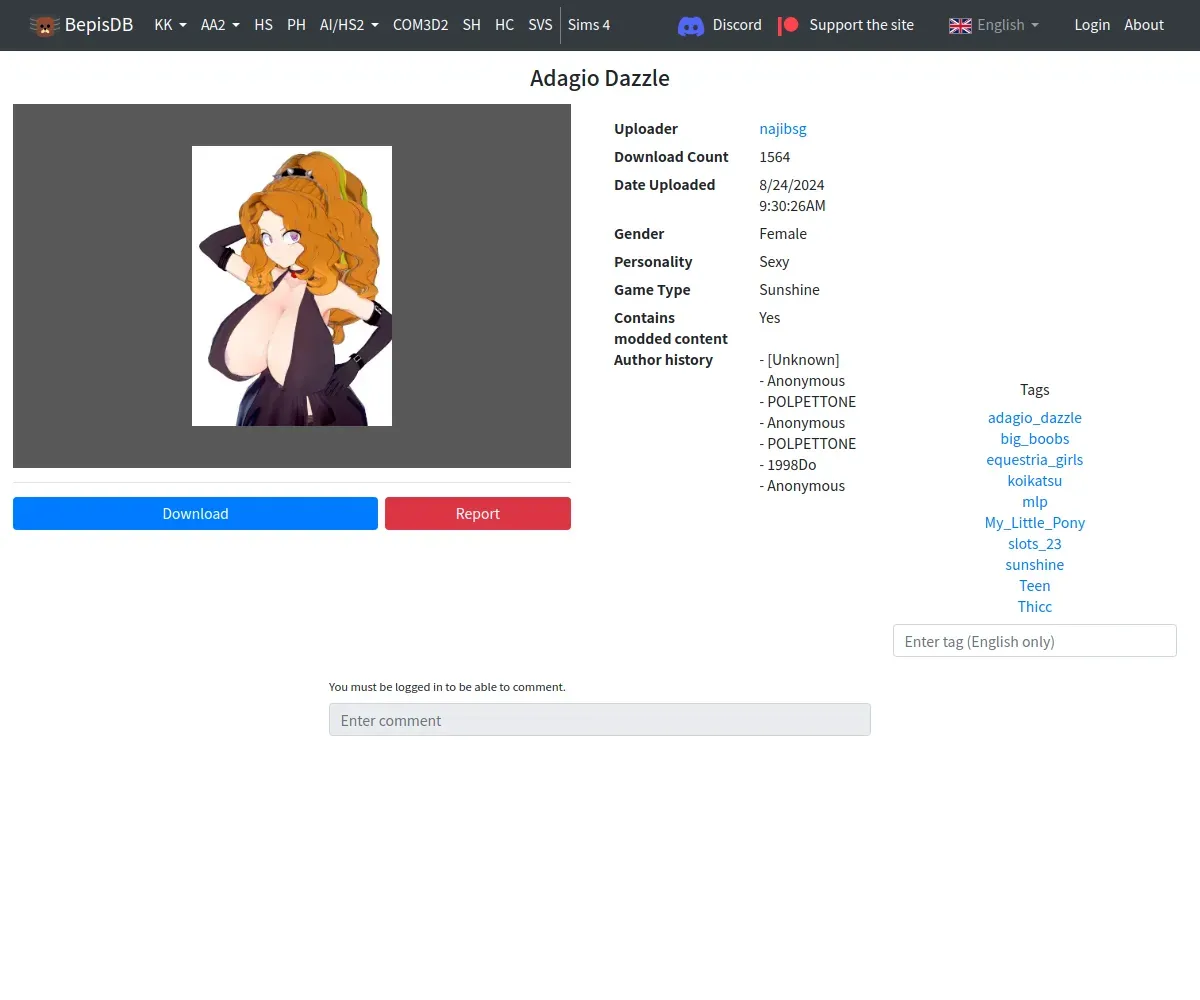Click the mlp tag
Viewport: 1200px width, 1000px height.
click(x=1035, y=502)
